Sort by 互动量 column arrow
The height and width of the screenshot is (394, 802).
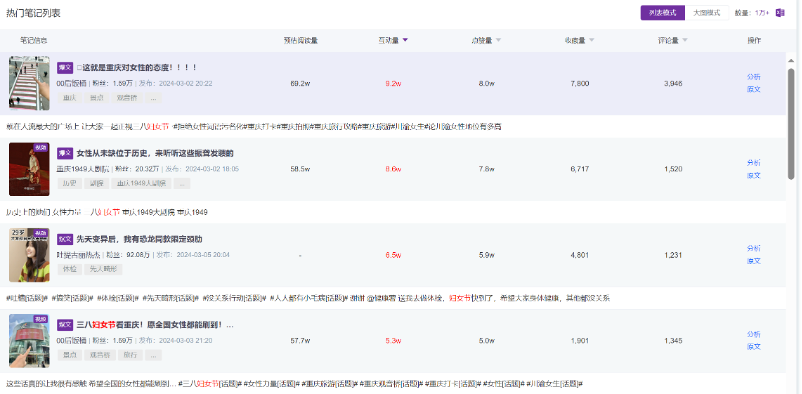[405, 40]
